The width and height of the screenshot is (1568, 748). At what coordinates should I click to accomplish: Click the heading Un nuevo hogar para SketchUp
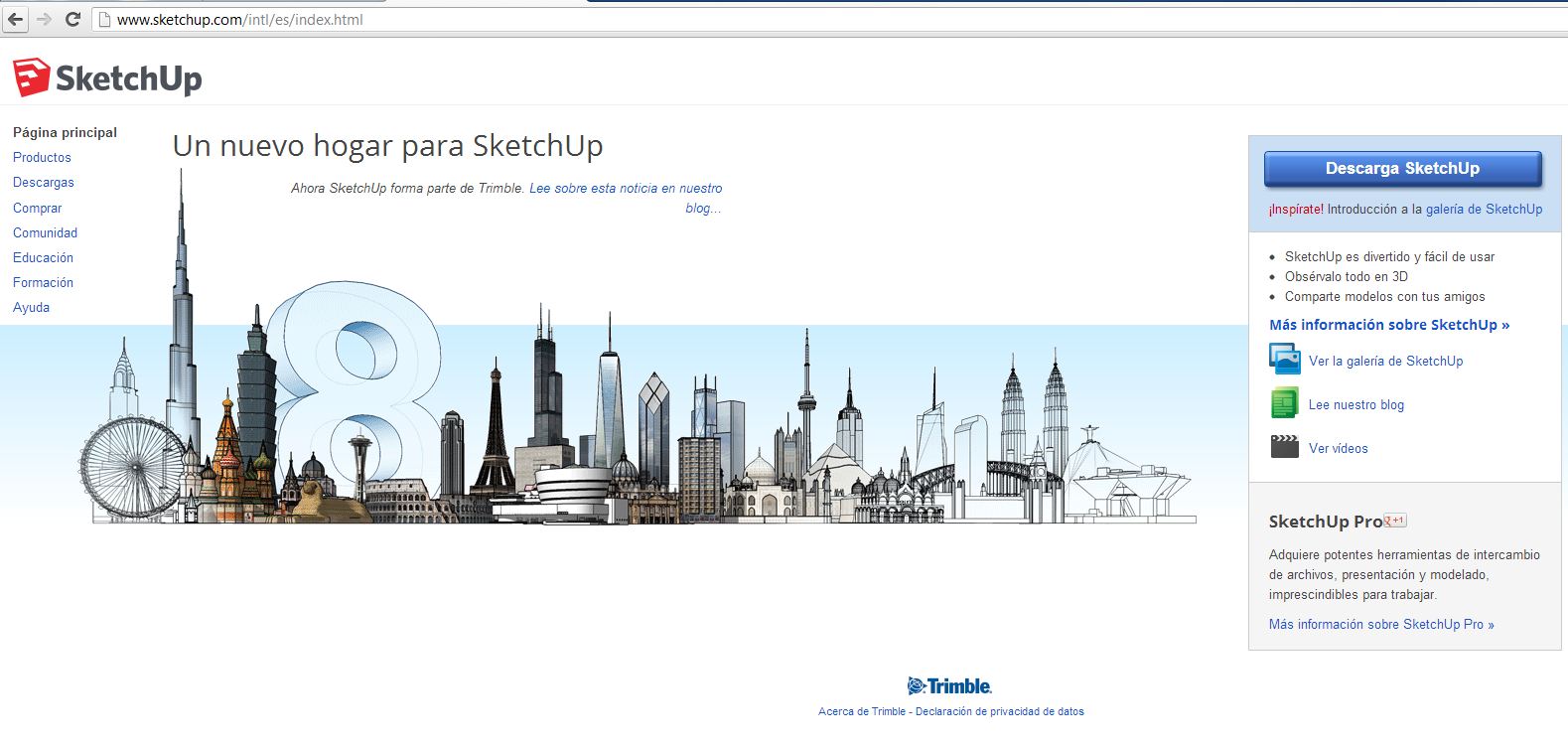click(387, 146)
